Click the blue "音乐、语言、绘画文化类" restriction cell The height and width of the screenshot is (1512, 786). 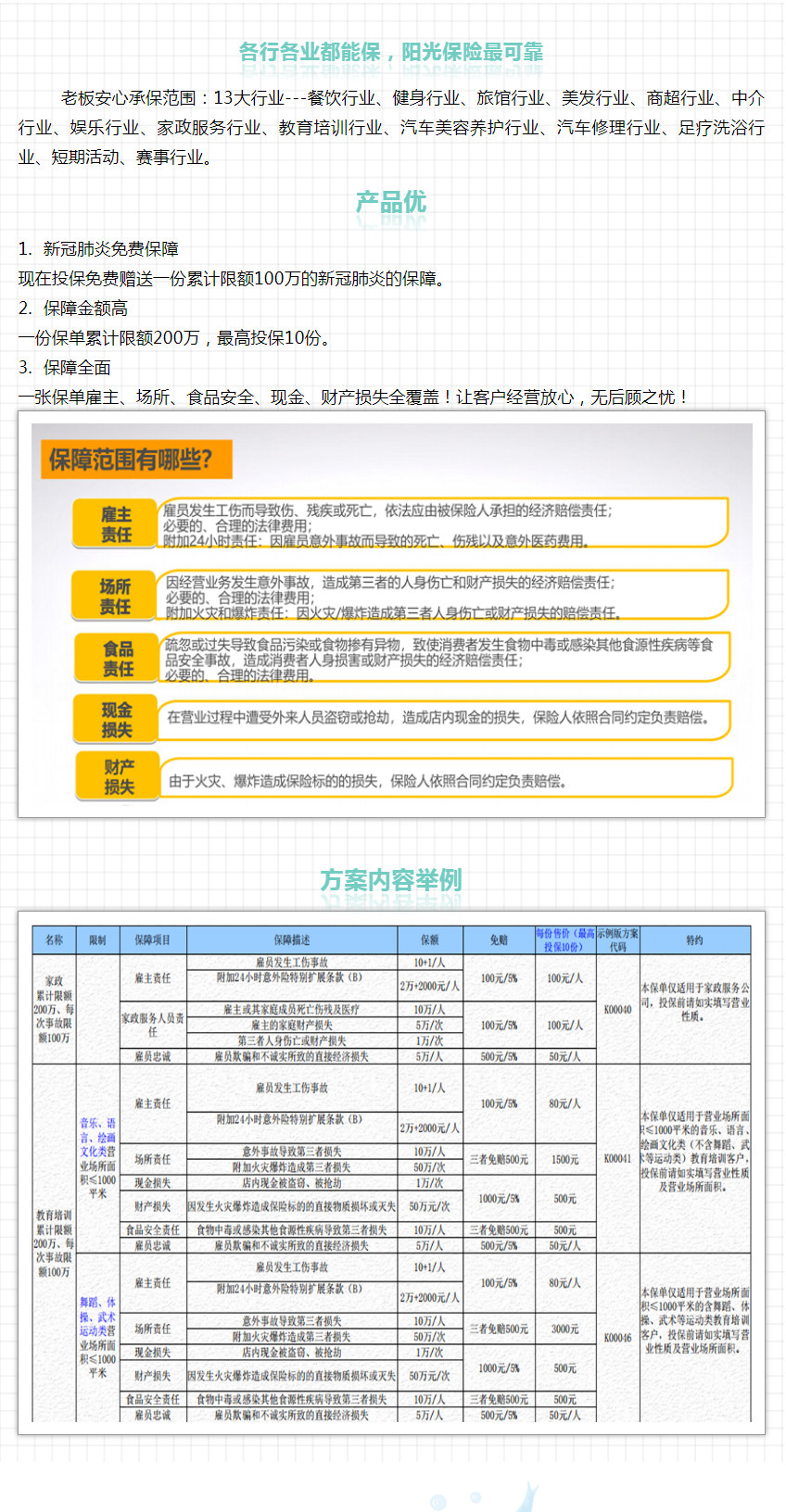point(98,1159)
